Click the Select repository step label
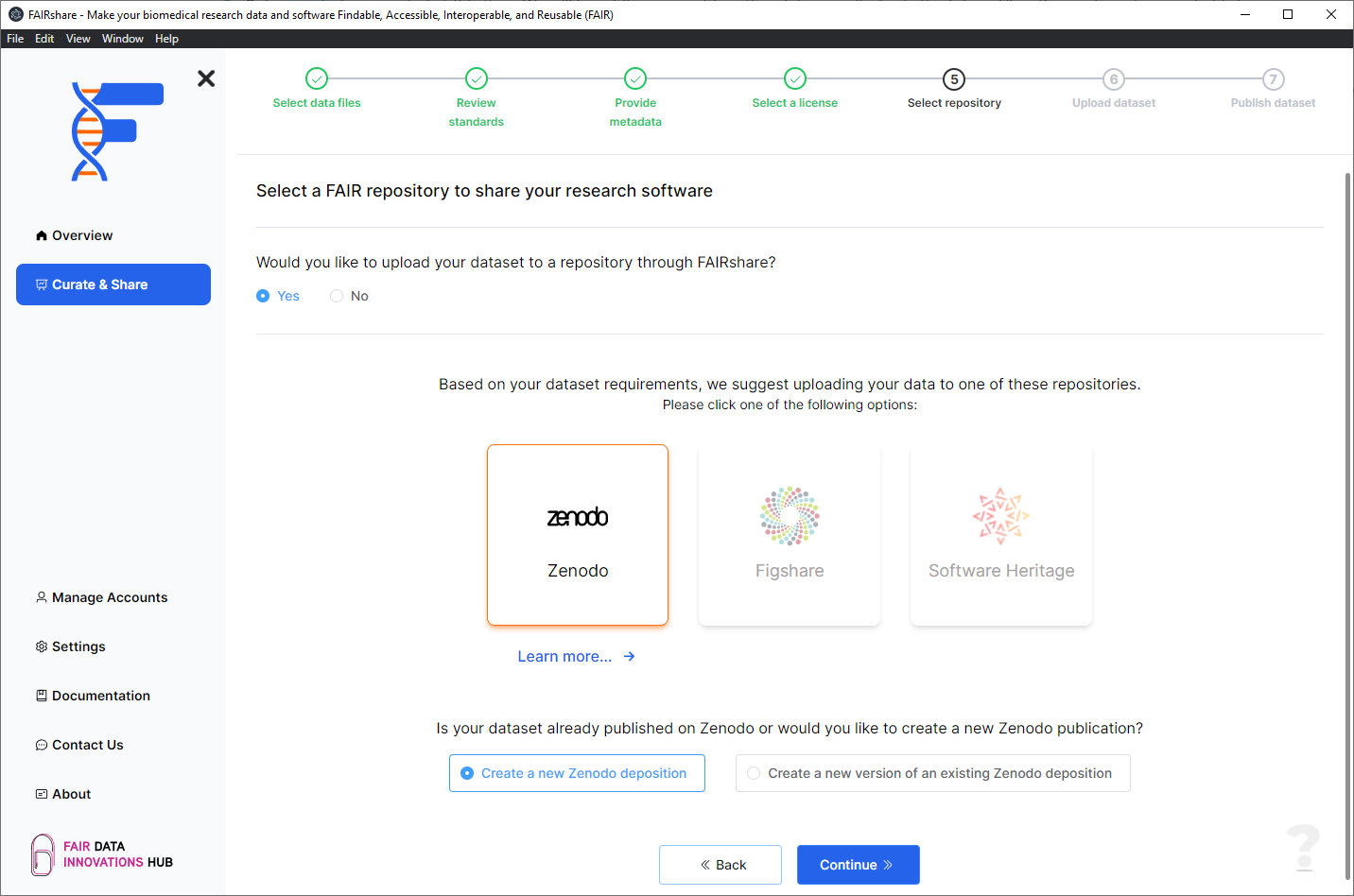 coord(954,103)
